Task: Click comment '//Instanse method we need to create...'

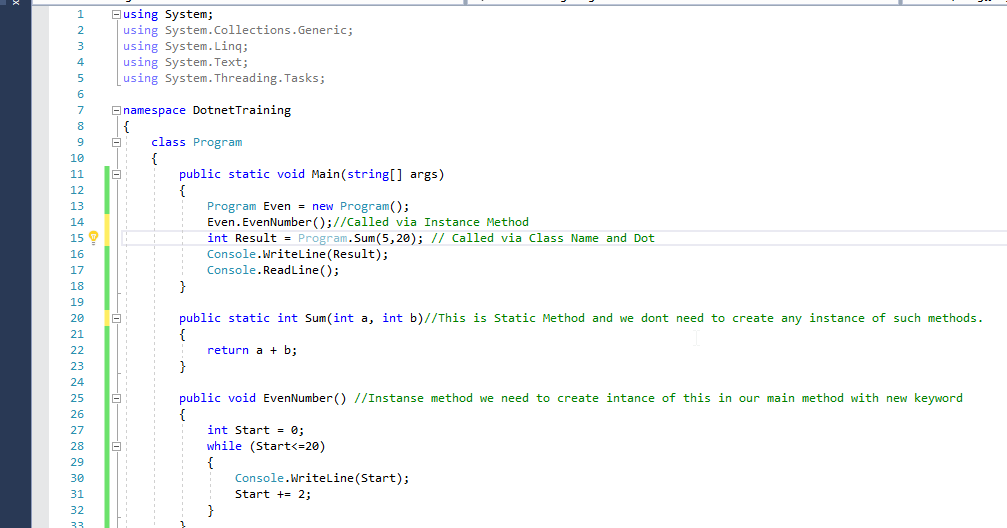Action: [x=658, y=398]
